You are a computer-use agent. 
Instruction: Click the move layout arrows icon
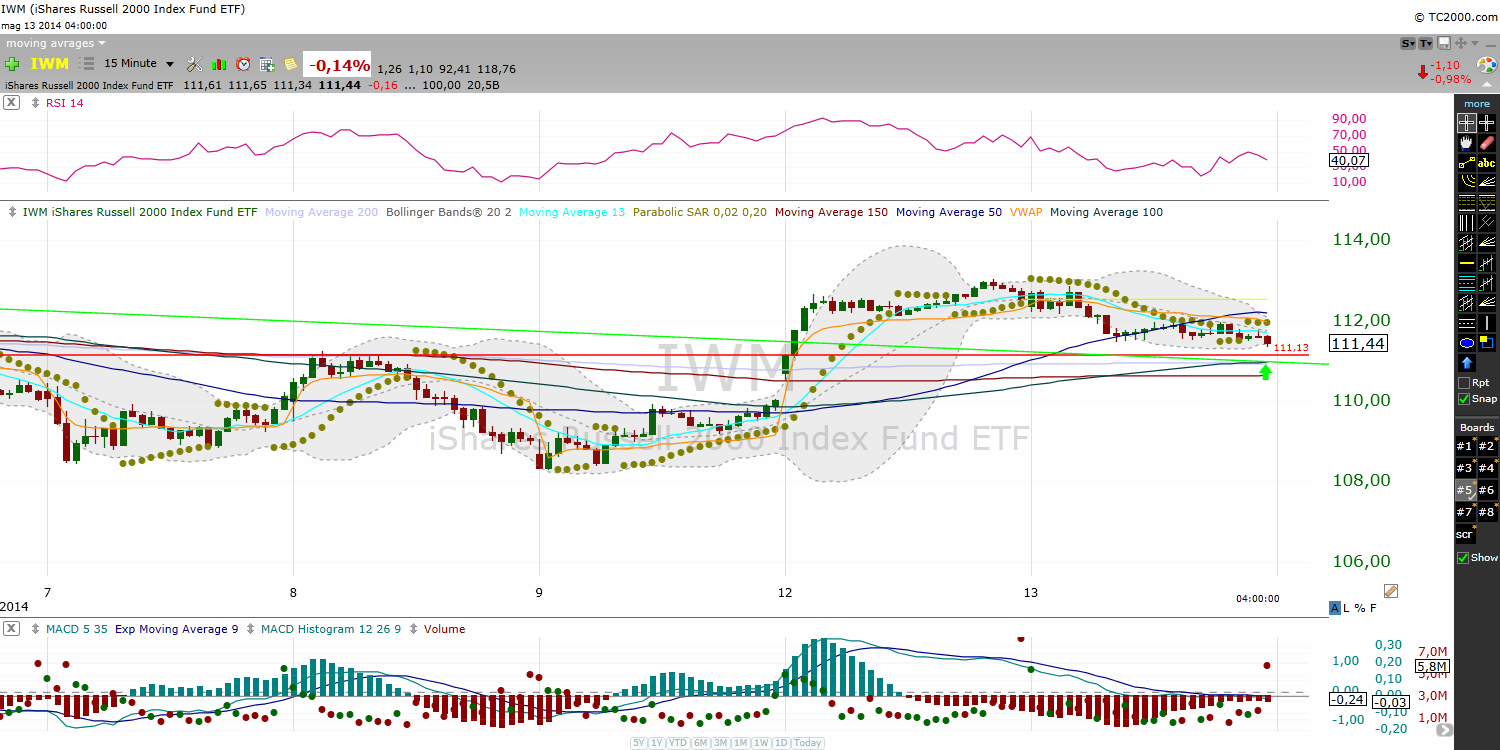(x=1461, y=43)
